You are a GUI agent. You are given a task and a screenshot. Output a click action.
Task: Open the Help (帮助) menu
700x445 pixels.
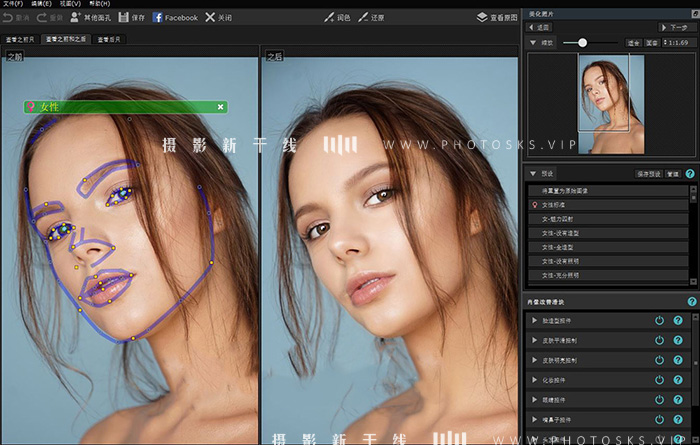100,4
